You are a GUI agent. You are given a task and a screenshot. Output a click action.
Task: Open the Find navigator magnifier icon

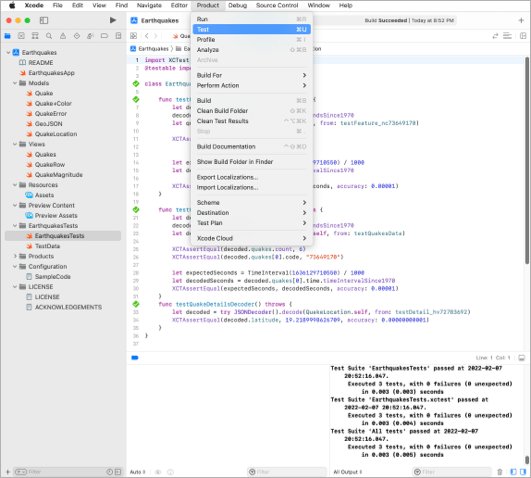click(49, 36)
